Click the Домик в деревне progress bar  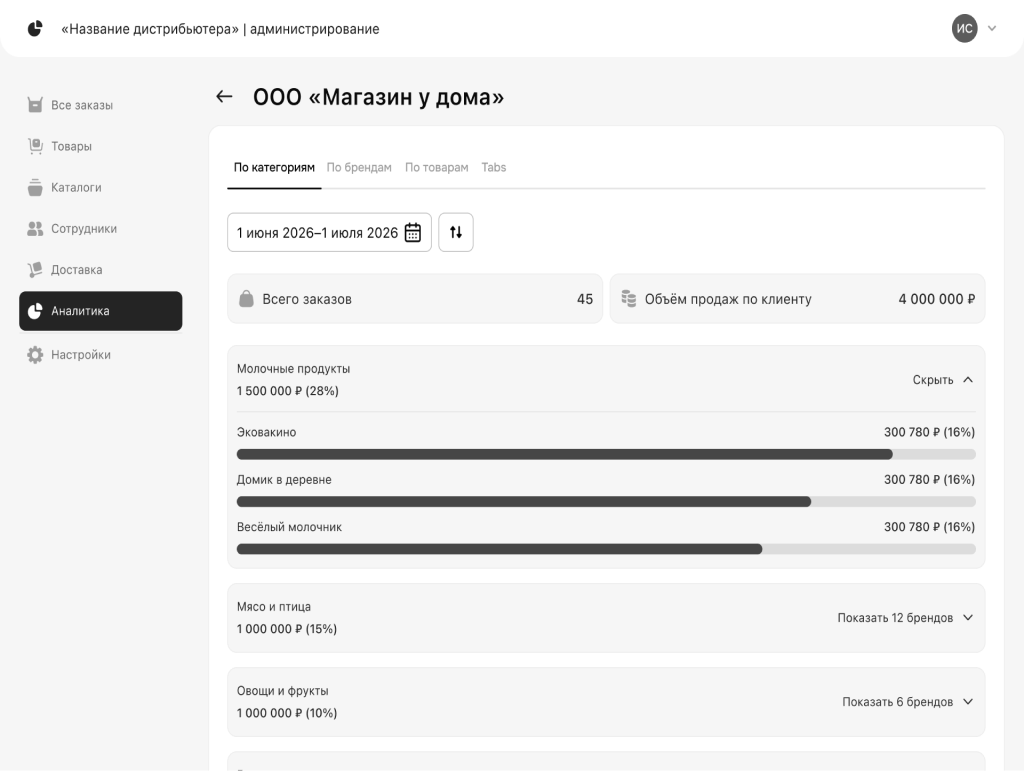point(606,501)
